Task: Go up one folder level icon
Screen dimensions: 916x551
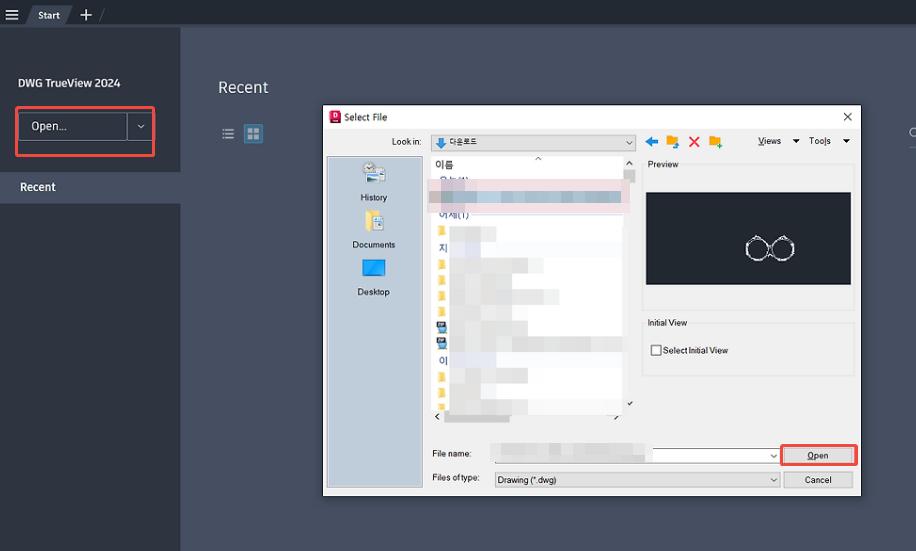Action: click(x=672, y=141)
